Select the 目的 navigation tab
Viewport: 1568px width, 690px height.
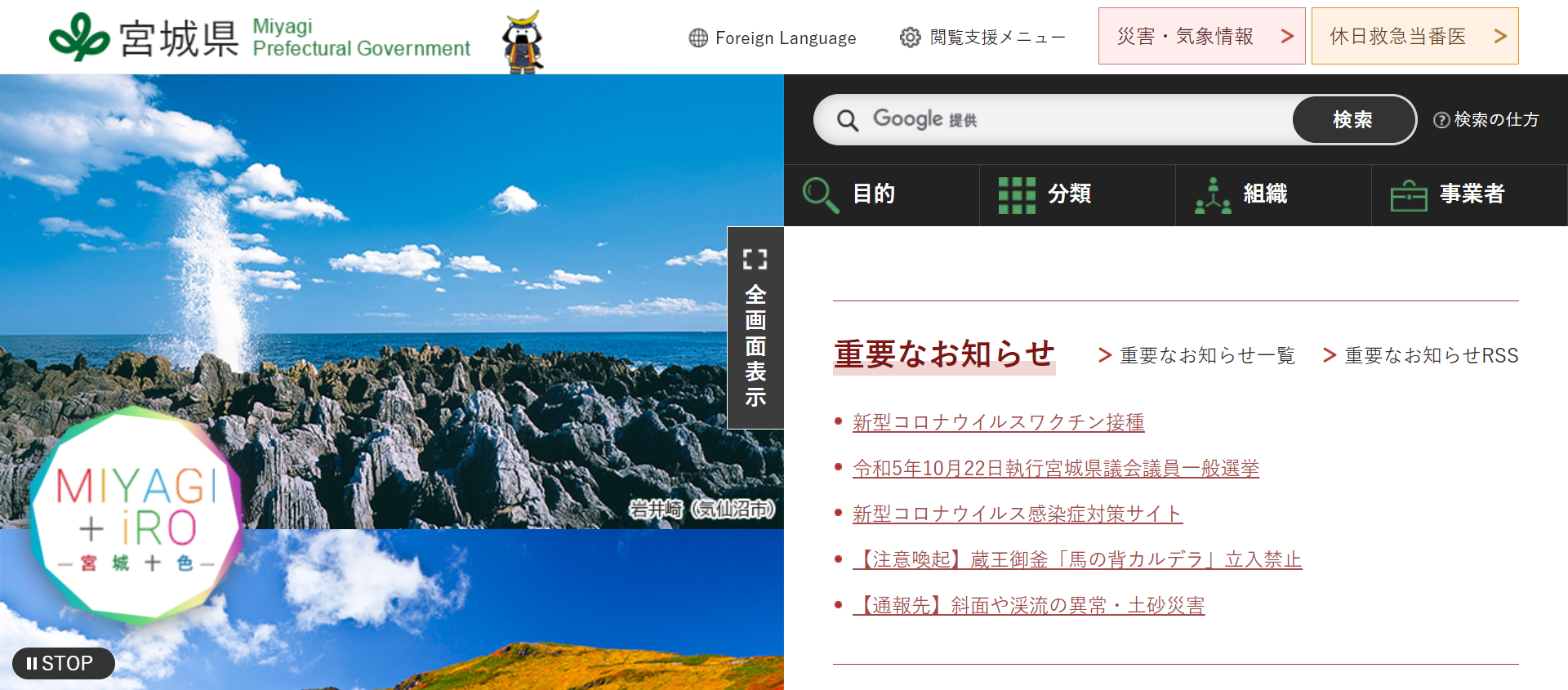(882, 195)
